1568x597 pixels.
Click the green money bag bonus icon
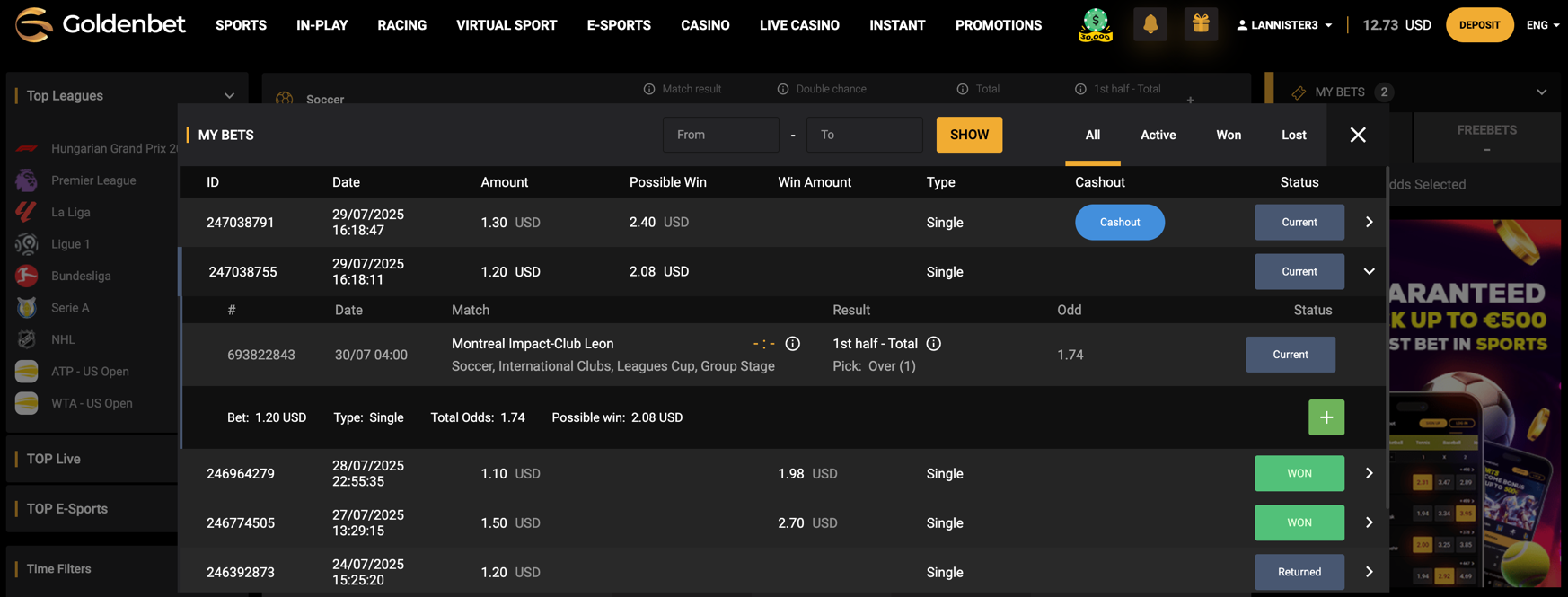pos(1095,25)
